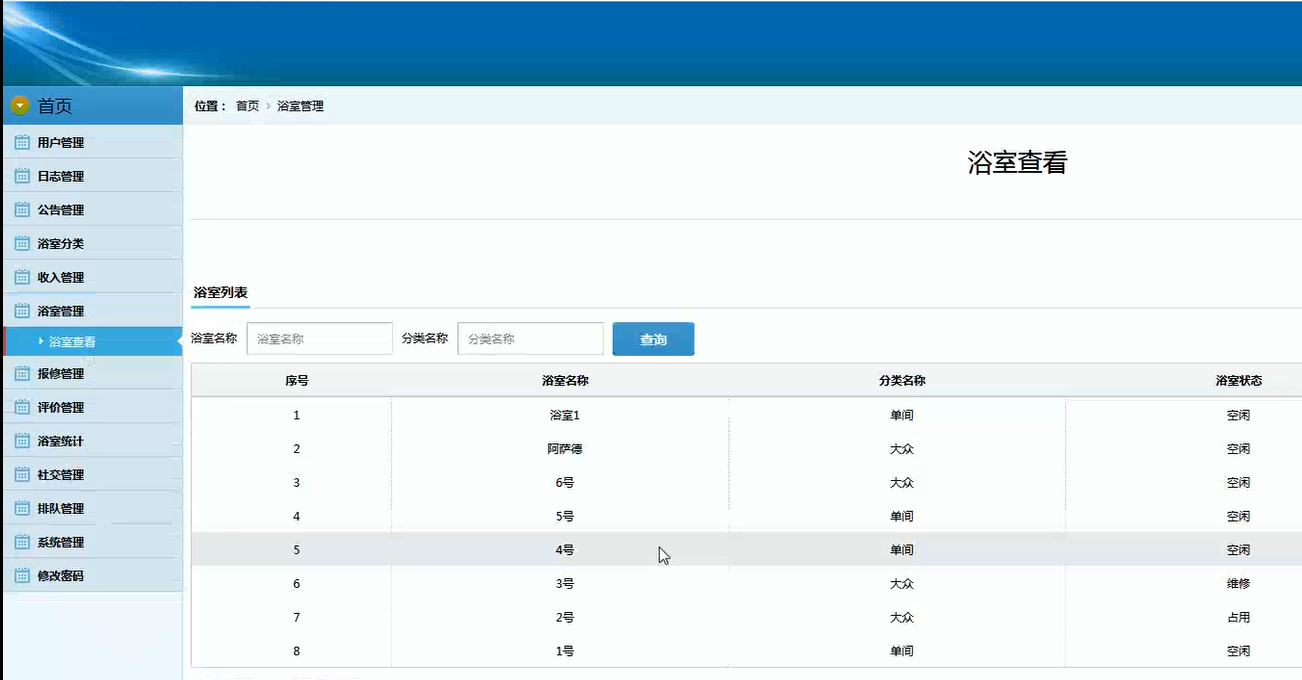
Task: Select the 1号 bathroom name cell
Action: [x=565, y=651]
